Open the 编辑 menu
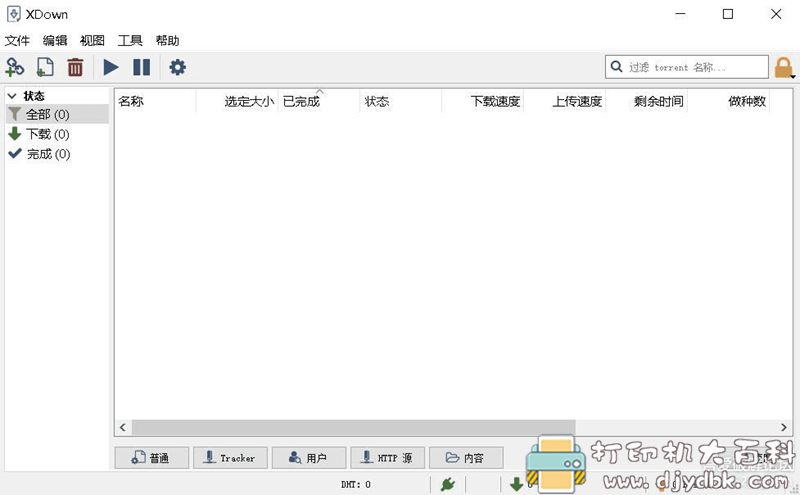Viewport: 800px width, 495px height. (55, 41)
